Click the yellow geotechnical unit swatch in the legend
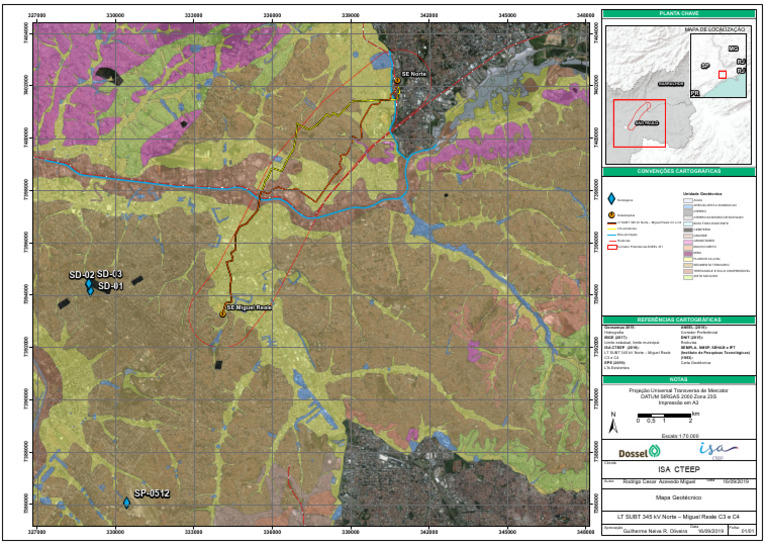This screenshot has height=544, width=768. [688, 260]
